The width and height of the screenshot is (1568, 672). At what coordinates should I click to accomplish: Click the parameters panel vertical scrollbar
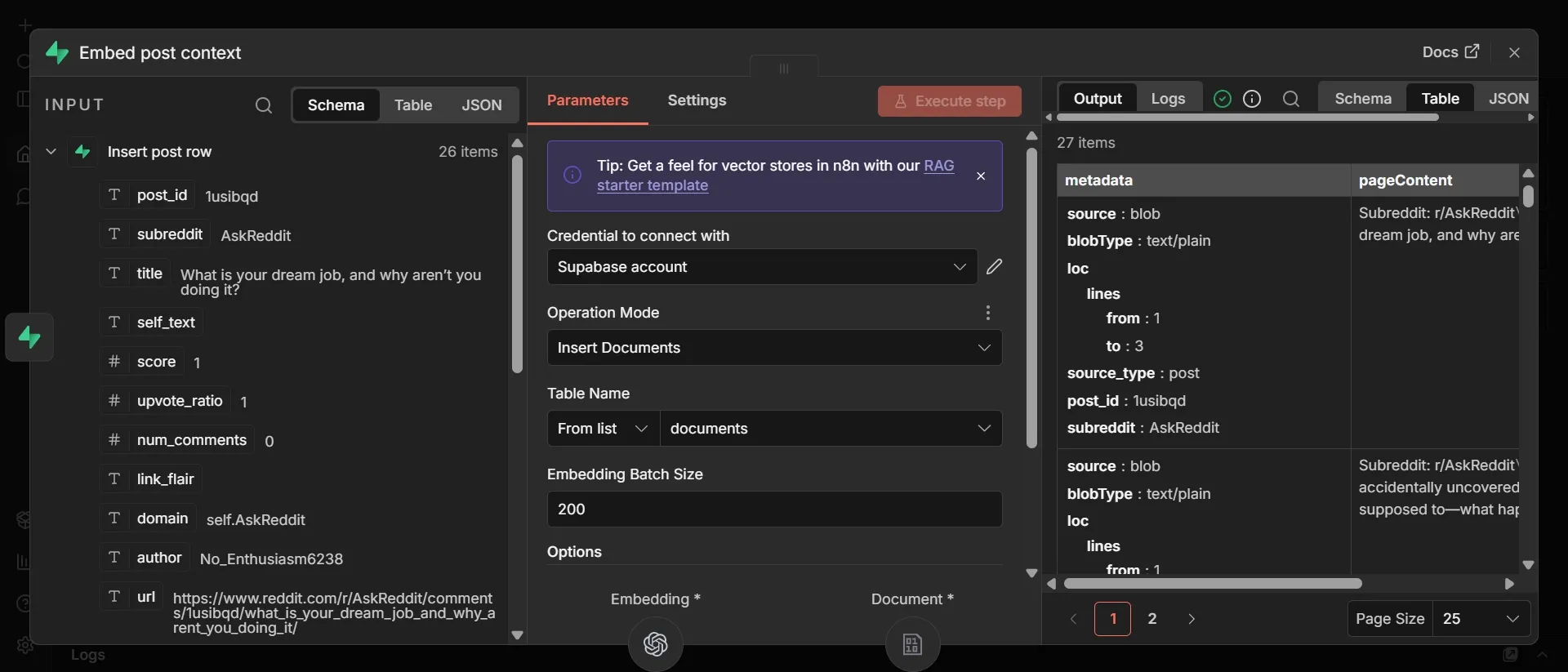pos(1031,298)
